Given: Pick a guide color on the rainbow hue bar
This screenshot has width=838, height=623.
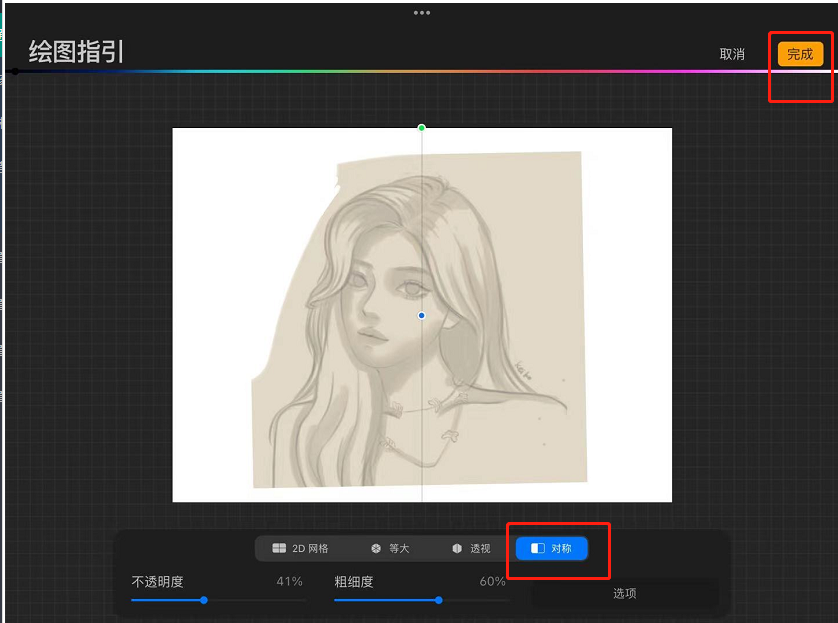Looking at the screenshot, I should coord(400,71).
